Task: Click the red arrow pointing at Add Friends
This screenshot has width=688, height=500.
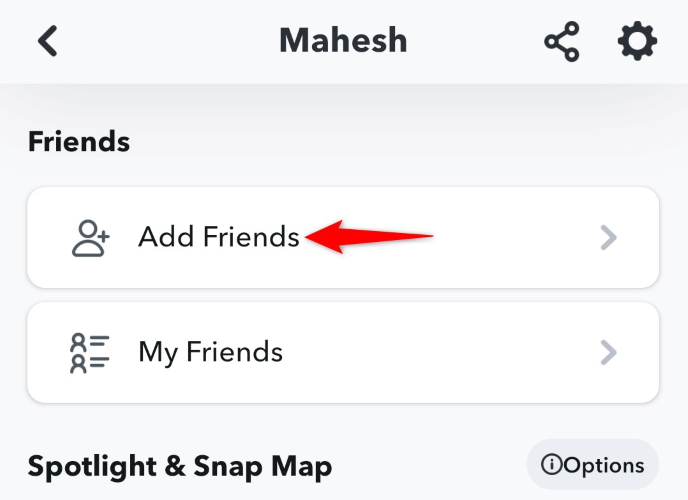Action: pyautogui.click(x=370, y=237)
